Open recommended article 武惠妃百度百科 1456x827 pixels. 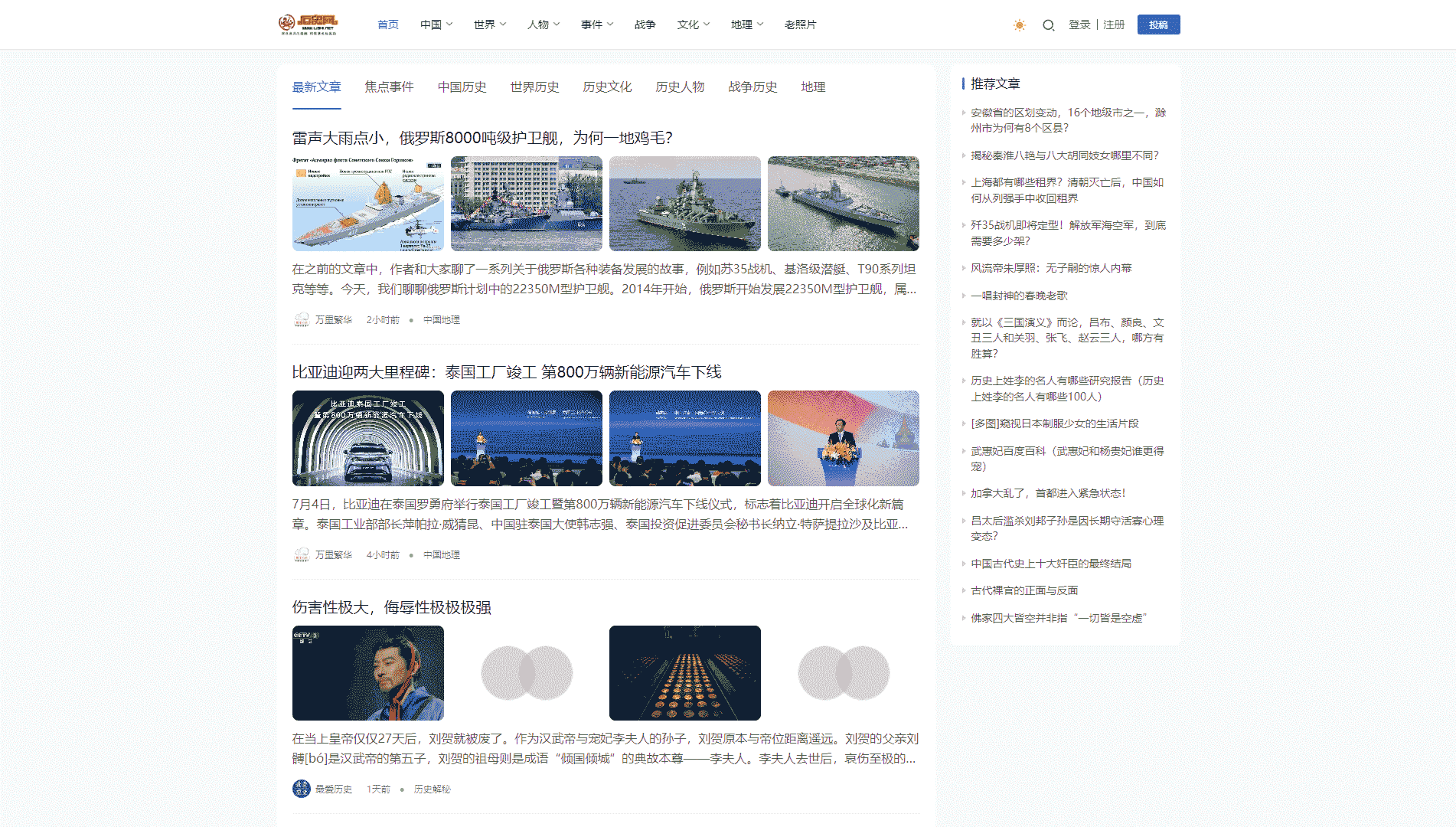1067,459
